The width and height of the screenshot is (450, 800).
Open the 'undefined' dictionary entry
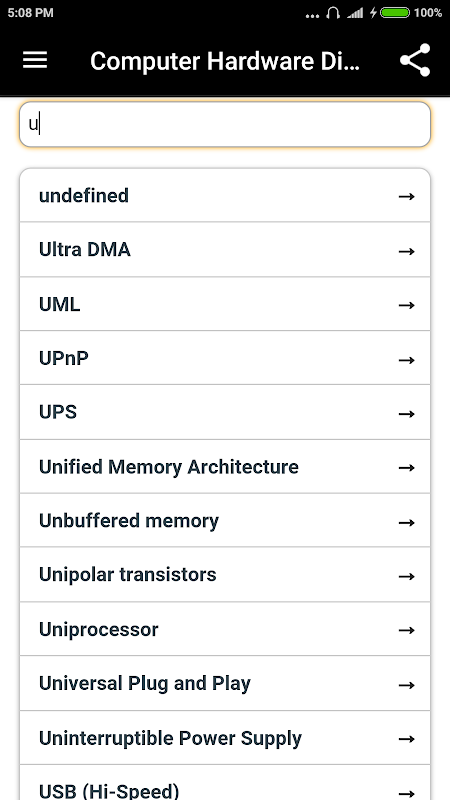tap(225, 195)
